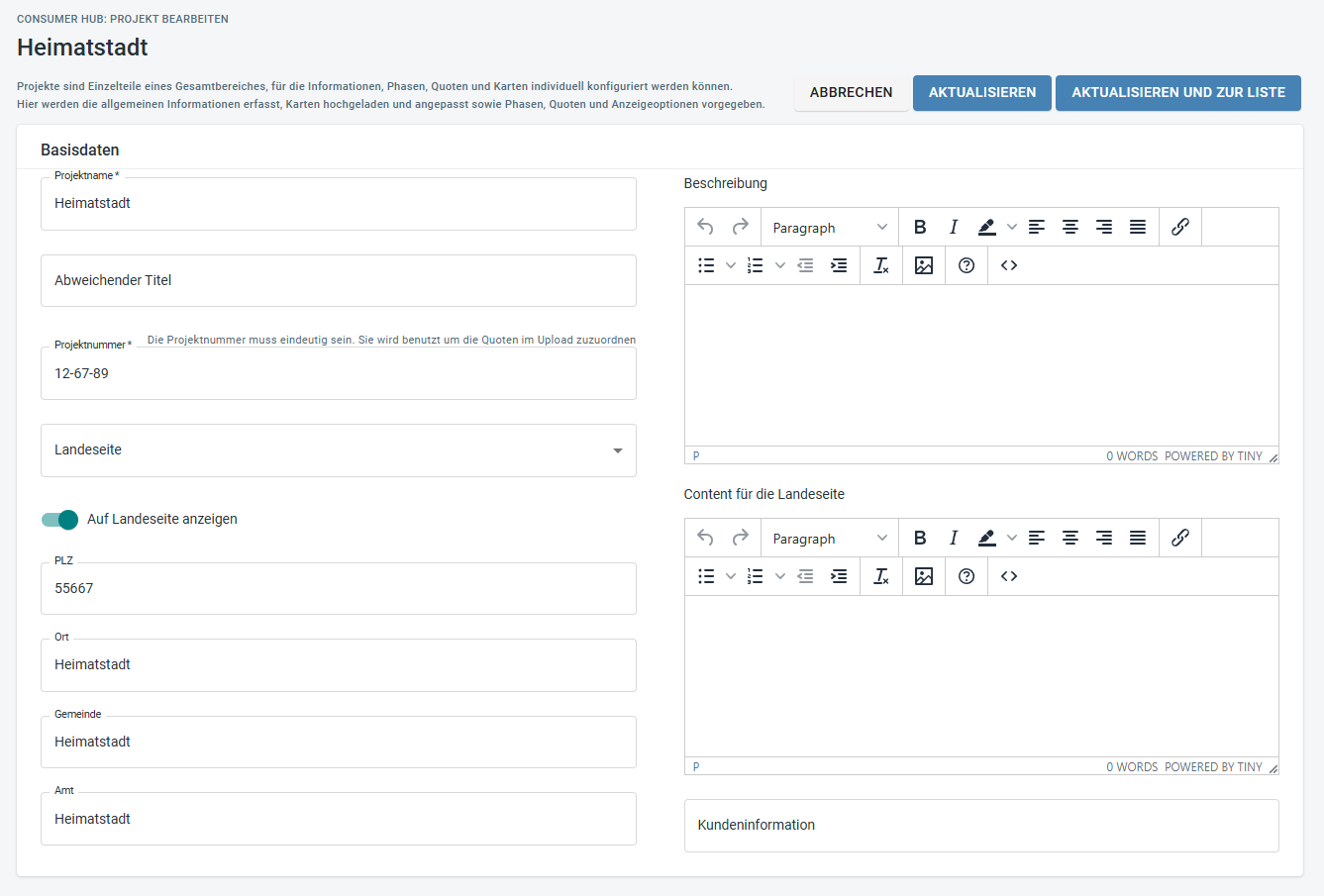The image size is (1324, 896).
Task: Open help in Landeseite content editor
Action: tap(967, 576)
